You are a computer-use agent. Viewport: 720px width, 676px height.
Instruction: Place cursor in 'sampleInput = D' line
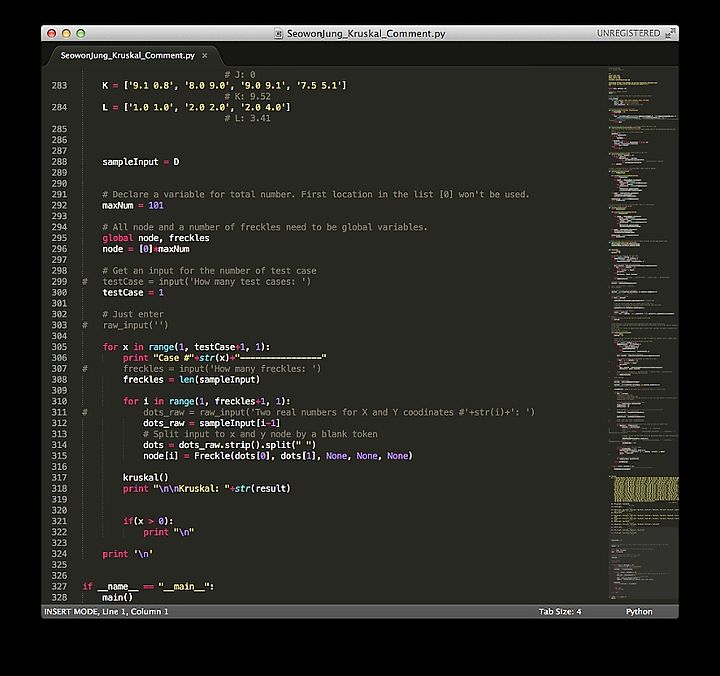141,162
